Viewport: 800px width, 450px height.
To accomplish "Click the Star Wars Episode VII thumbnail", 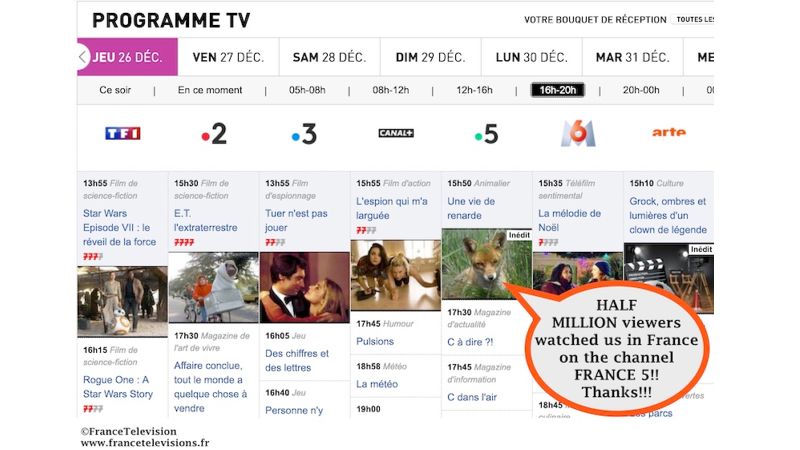I will tap(122, 301).
